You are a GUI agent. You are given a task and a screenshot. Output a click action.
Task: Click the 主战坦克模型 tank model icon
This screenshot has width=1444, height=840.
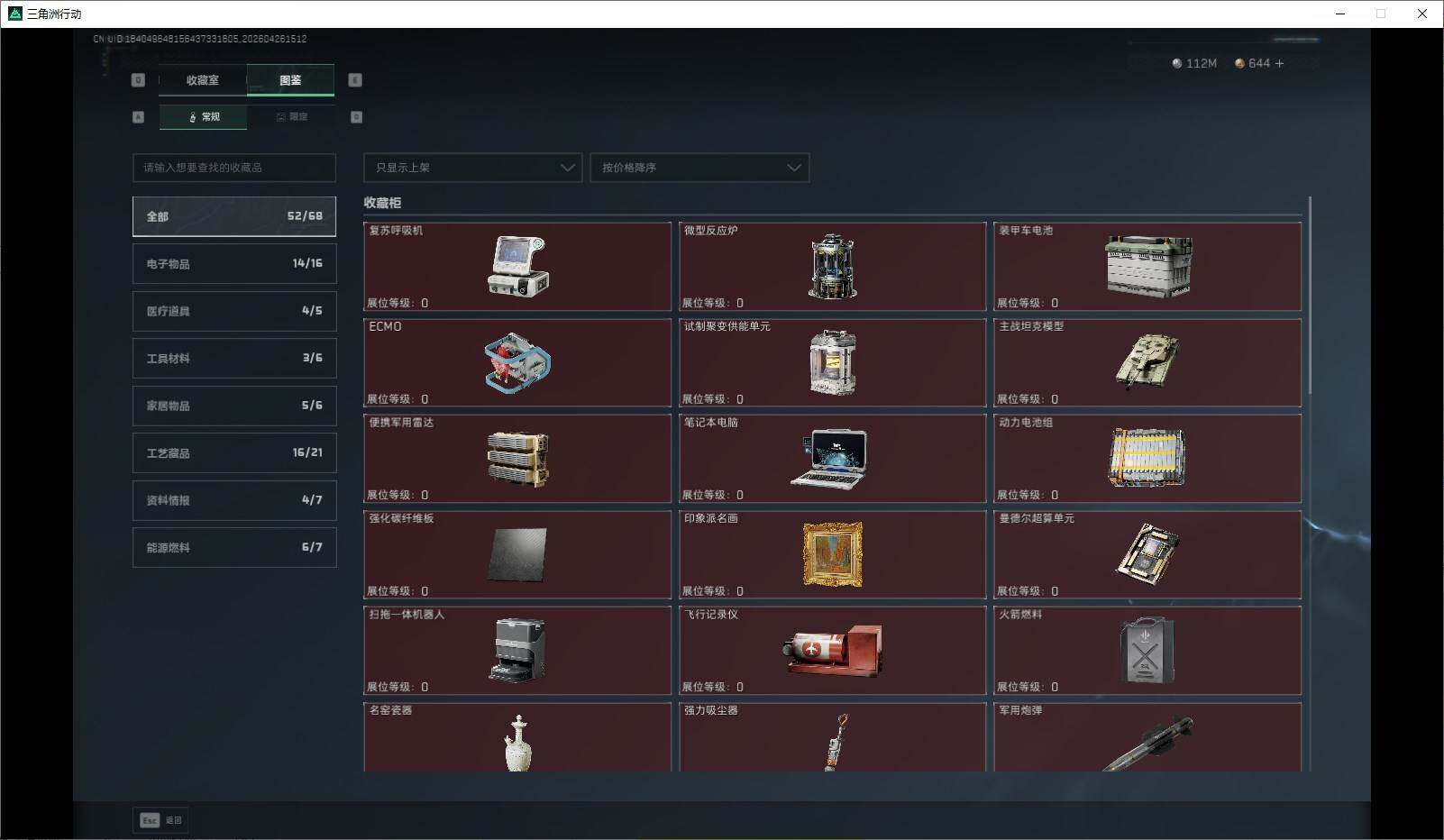(1147, 362)
